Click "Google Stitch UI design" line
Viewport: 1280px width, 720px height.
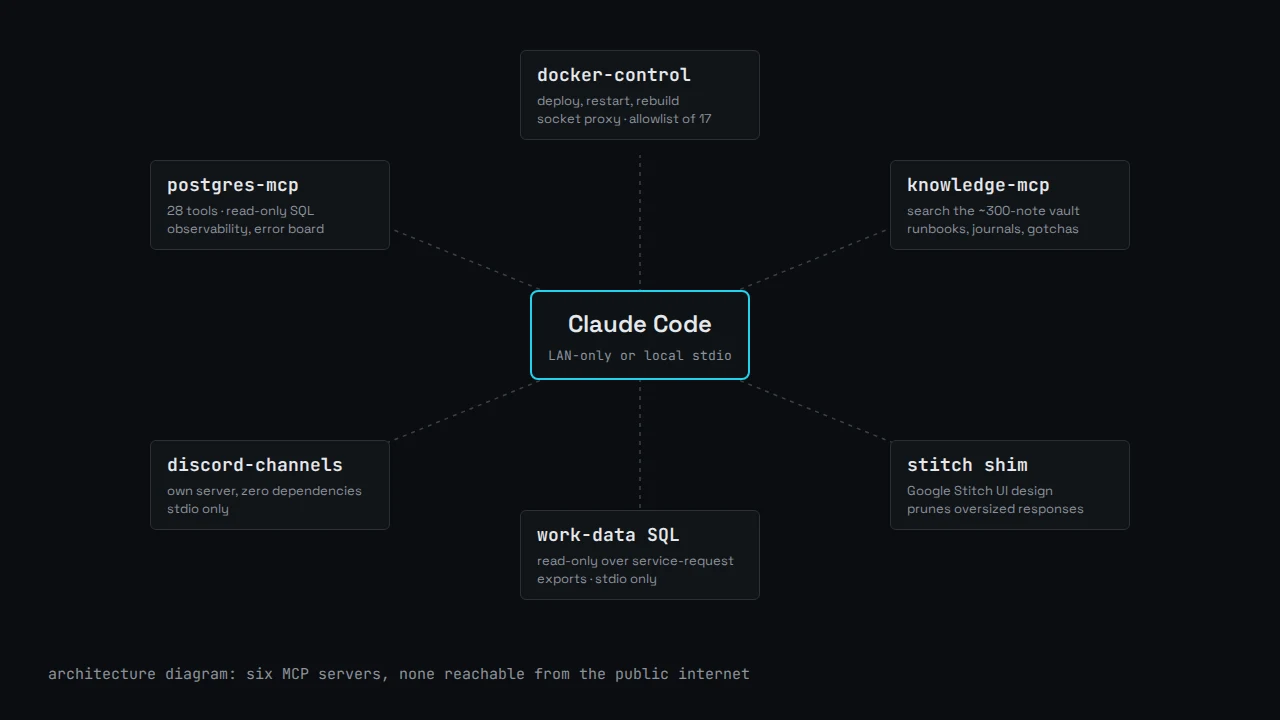coord(980,491)
